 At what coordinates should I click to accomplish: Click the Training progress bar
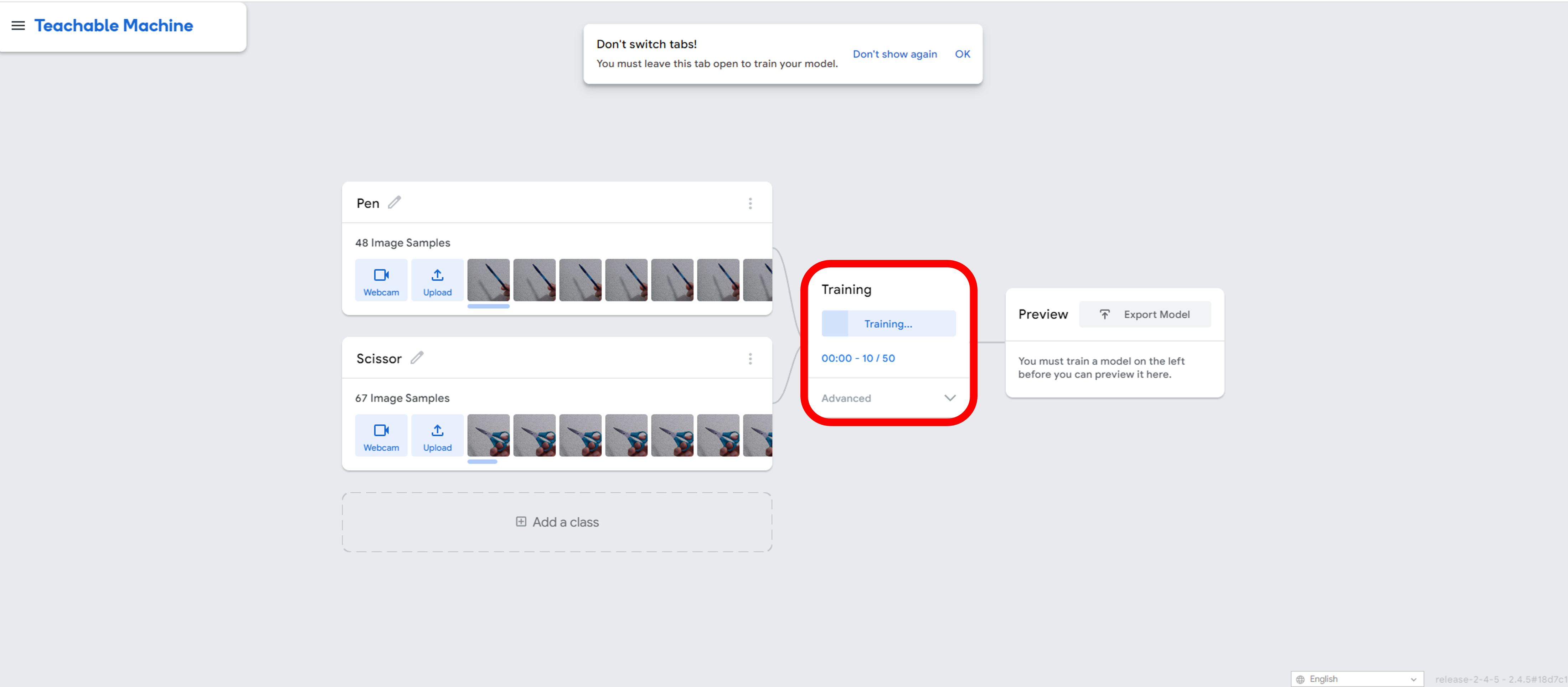[x=888, y=323]
